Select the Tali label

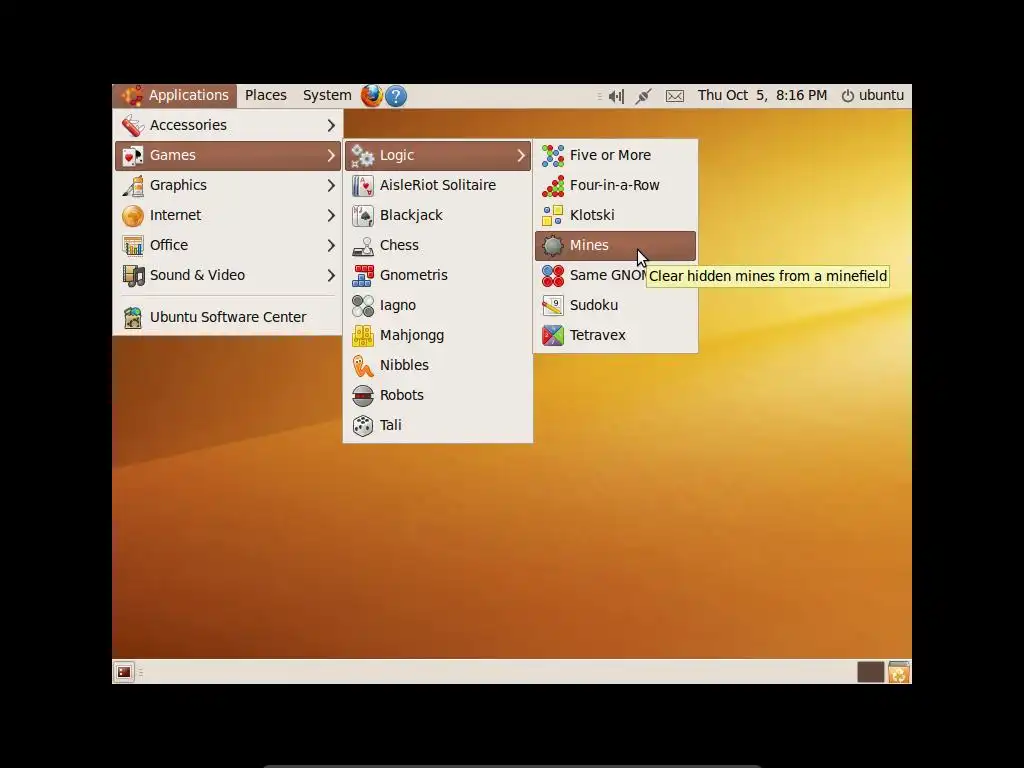coord(391,426)
